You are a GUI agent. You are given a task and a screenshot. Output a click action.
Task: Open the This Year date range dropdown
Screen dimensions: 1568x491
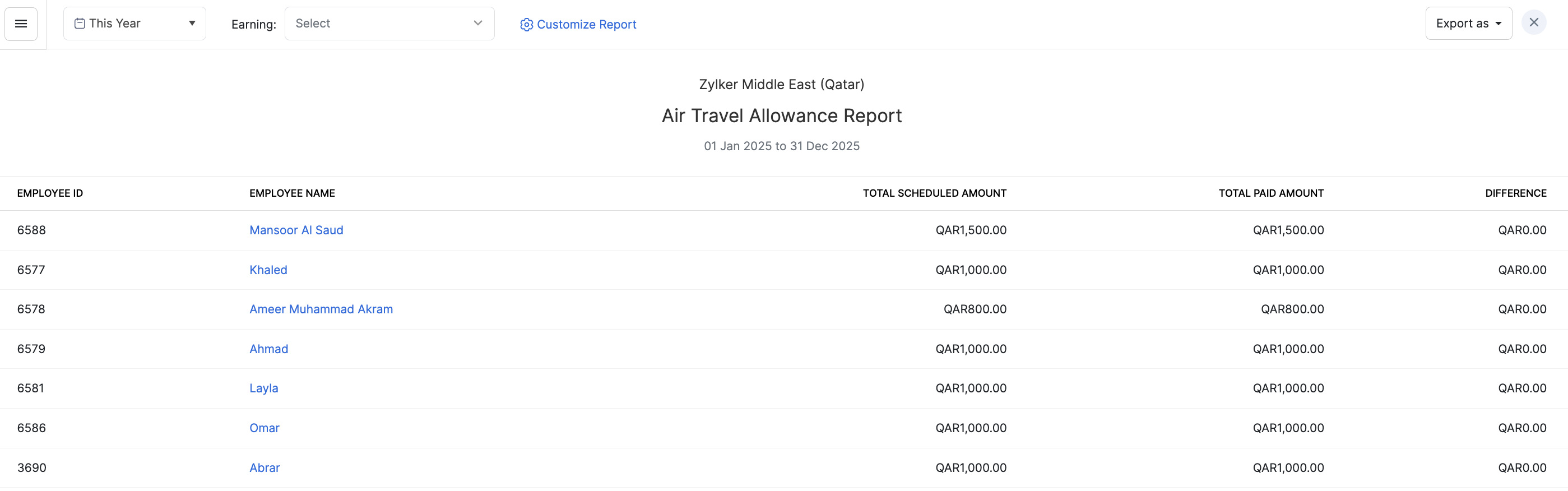coord(134,23)
